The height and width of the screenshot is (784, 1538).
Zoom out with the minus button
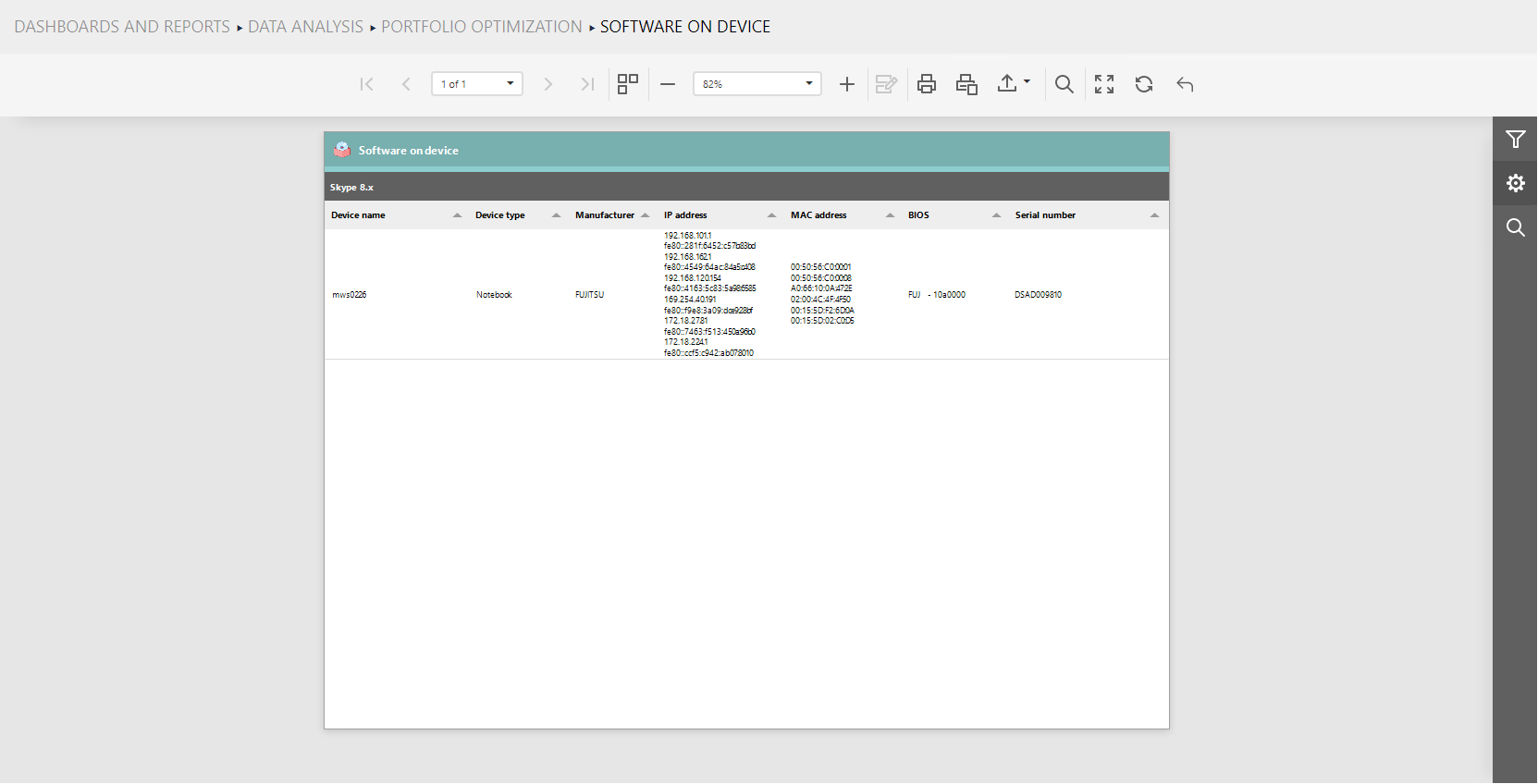point(668,84)
